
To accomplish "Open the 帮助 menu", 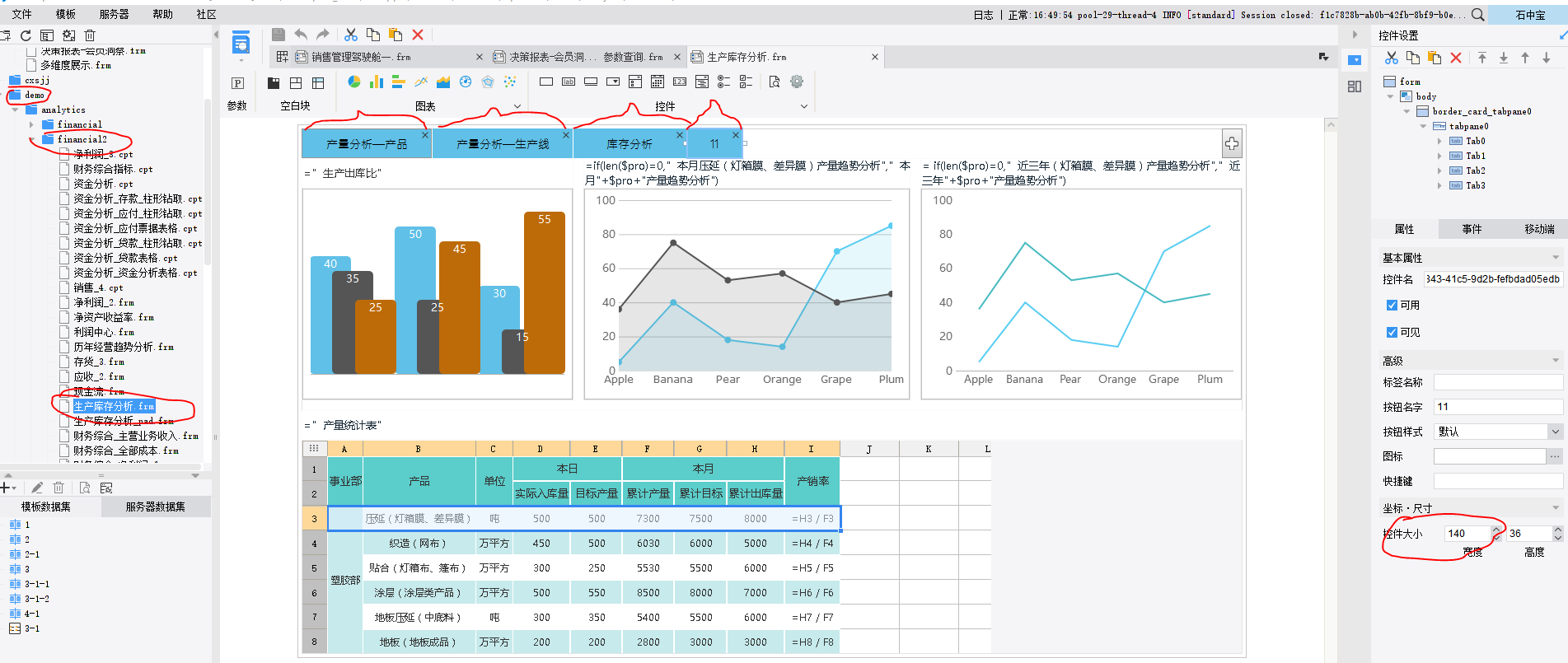I will click(x=163, y=14).
